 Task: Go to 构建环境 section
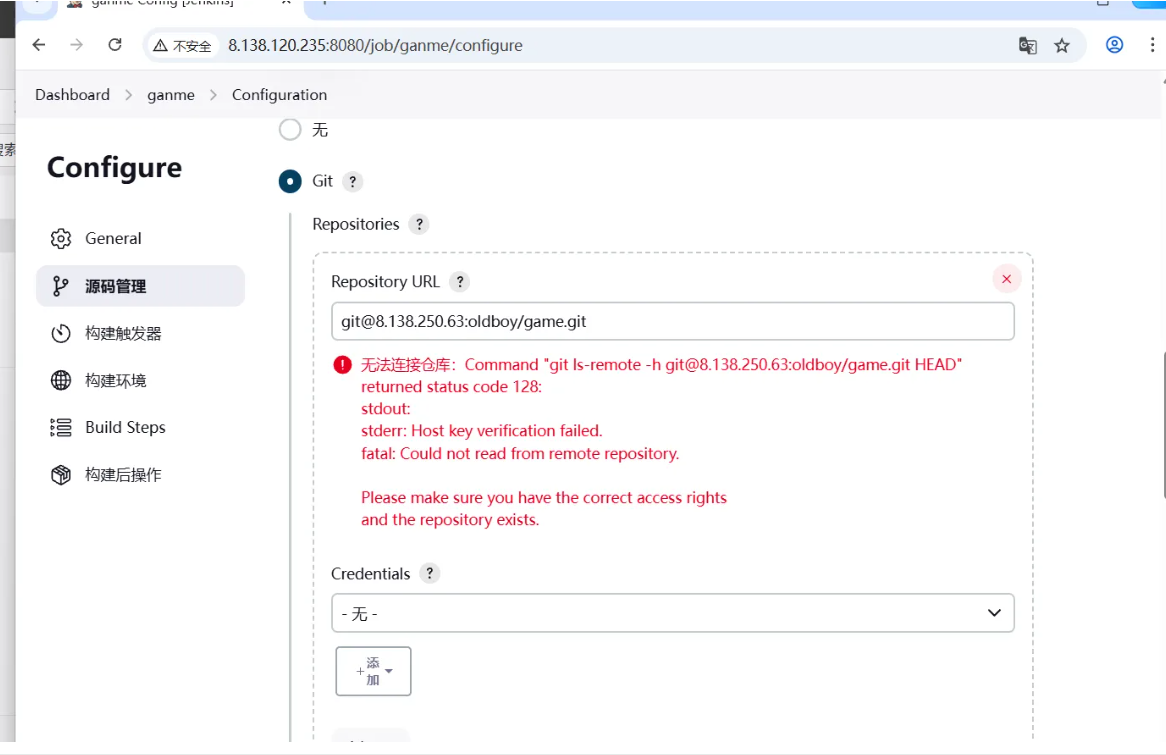point(140,380)
